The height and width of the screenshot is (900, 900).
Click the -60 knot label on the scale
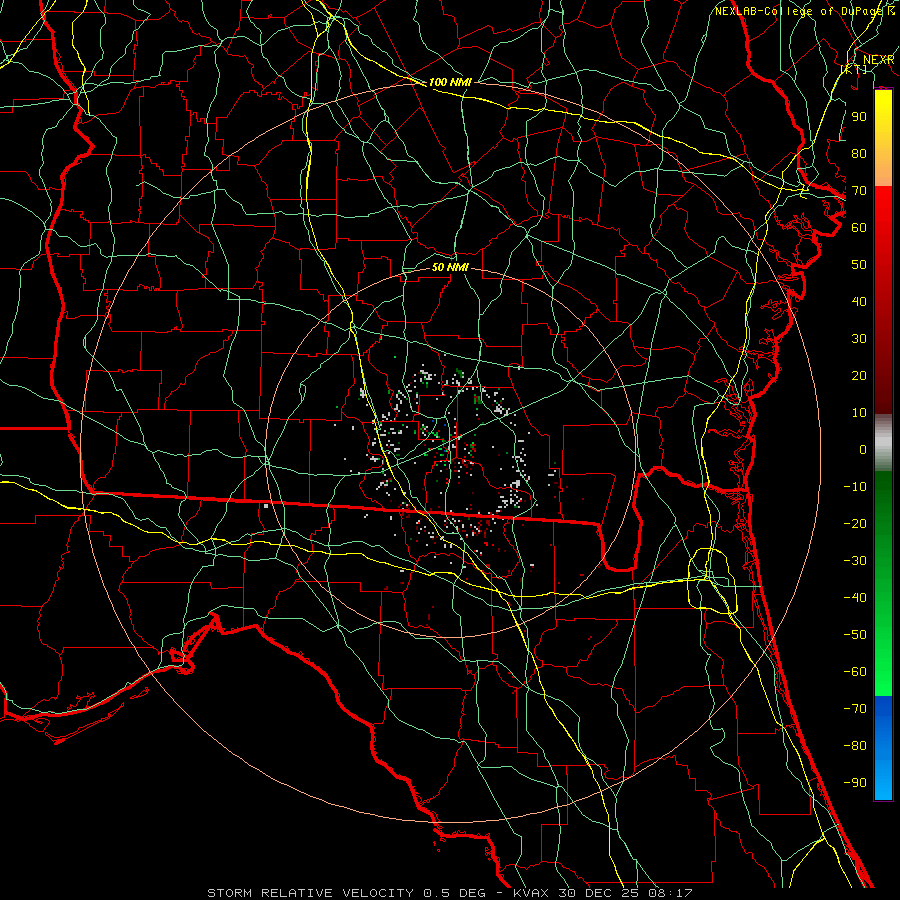855,672
